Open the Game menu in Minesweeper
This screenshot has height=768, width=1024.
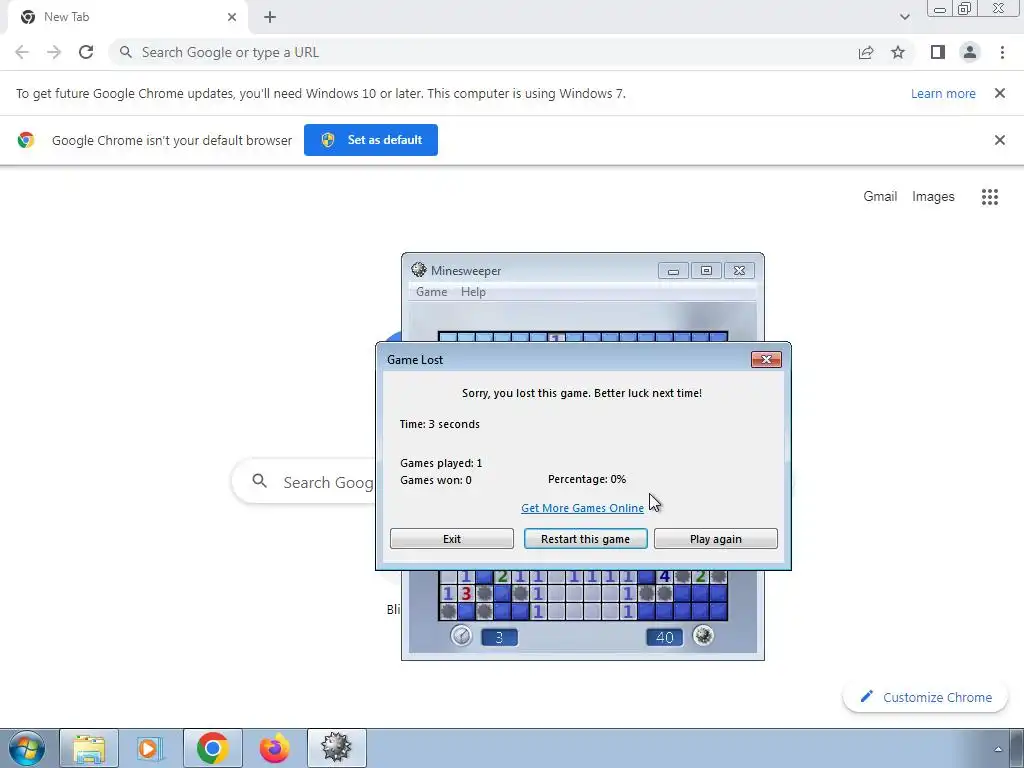[432, 292]
